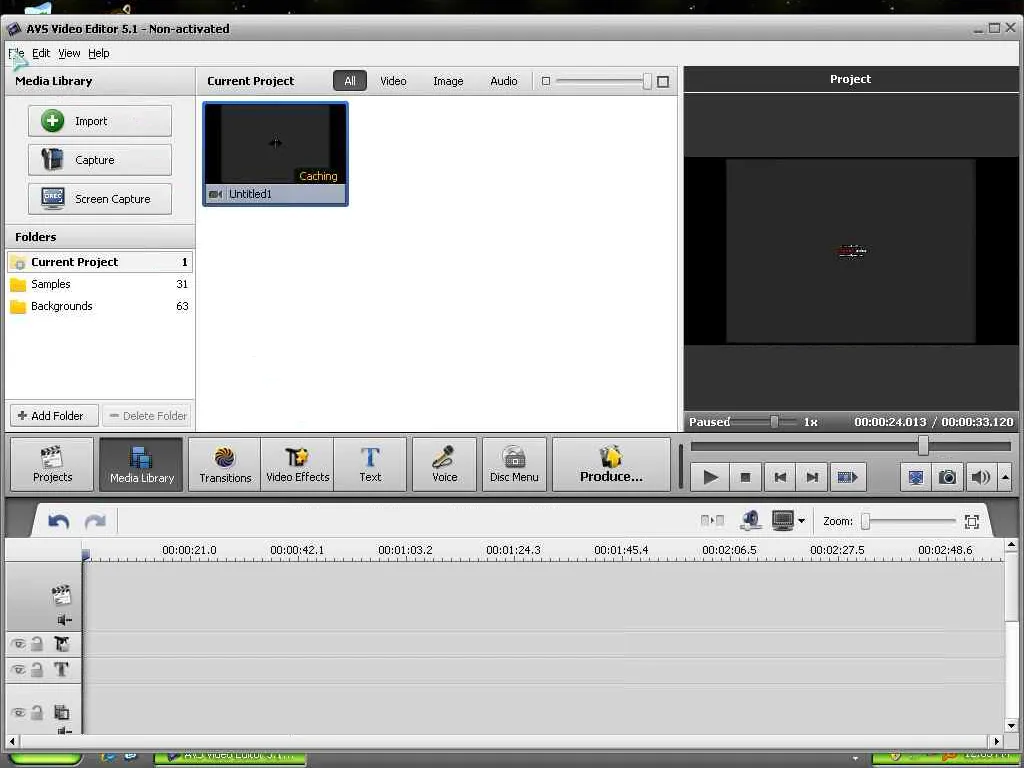The height and width of the screenshot is (768, 1024).
Task: Select the Current Project folder
Action: 100,262
